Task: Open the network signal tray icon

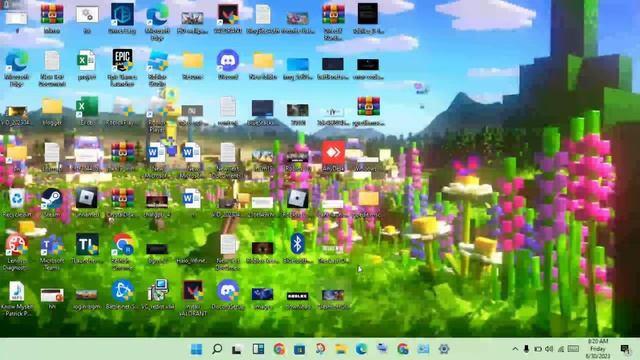Action: coord(560,349)
